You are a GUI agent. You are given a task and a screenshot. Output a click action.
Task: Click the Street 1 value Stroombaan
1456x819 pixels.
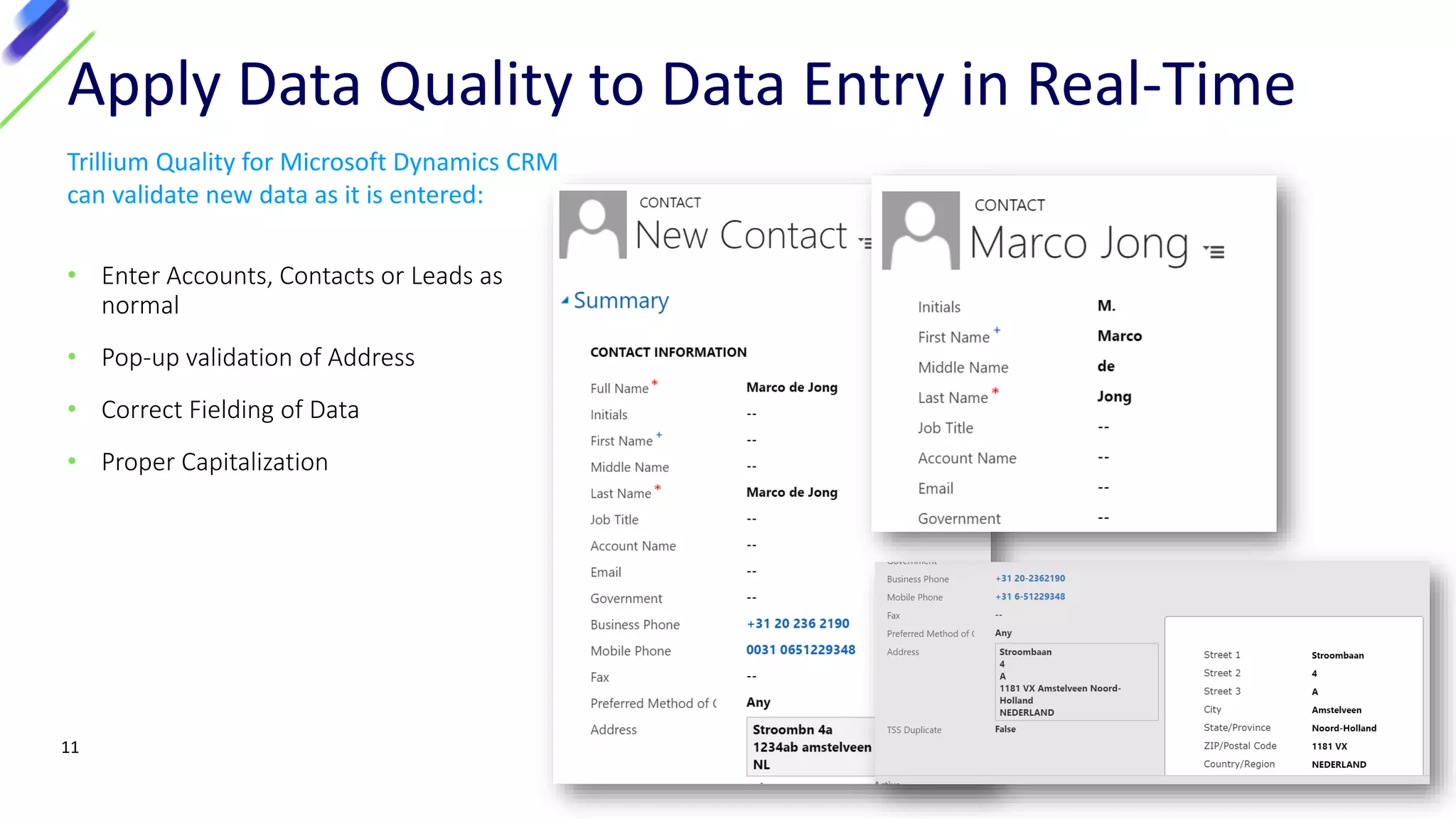[1337, 655]
